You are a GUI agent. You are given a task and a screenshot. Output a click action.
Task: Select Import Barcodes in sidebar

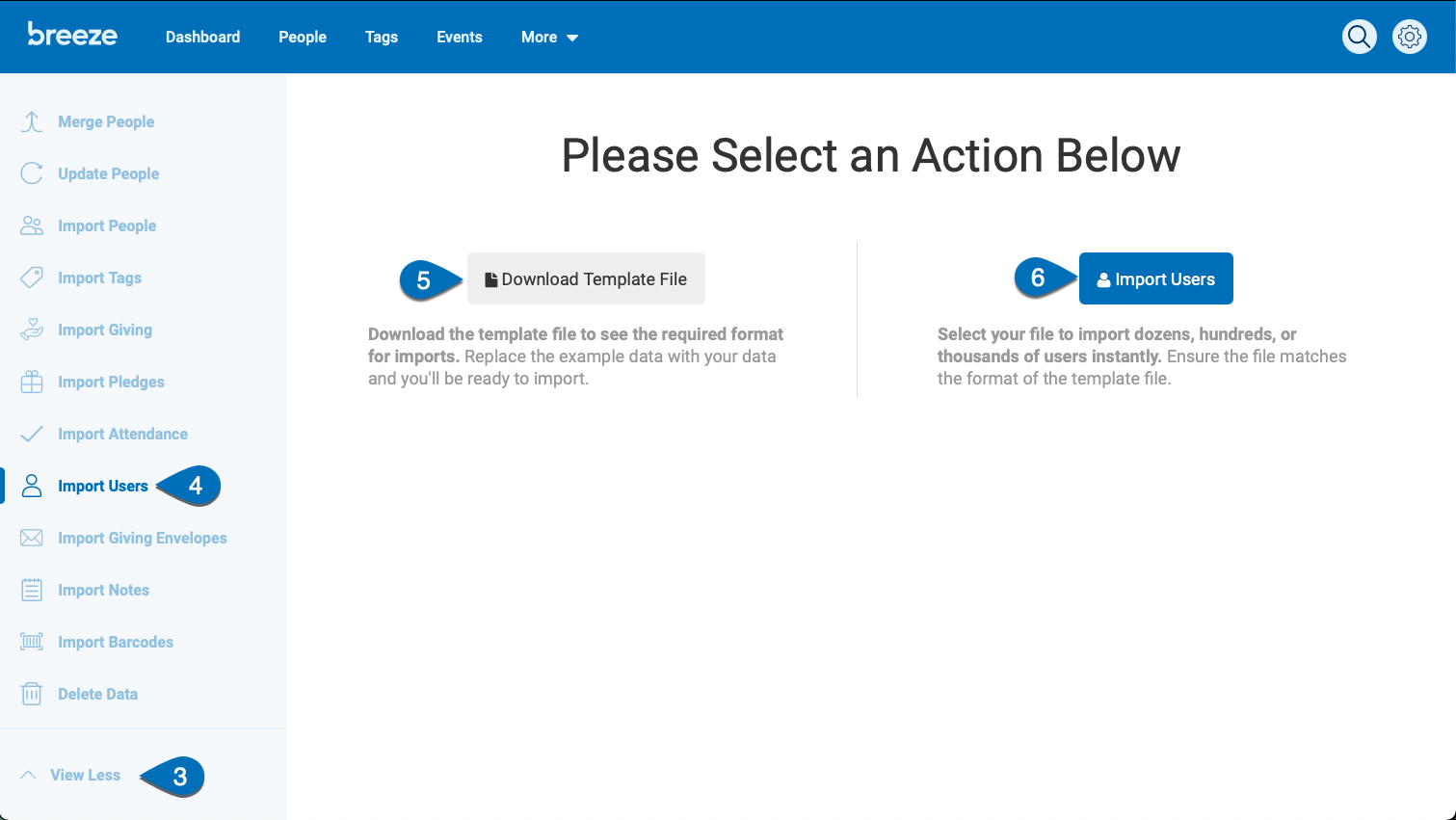pos(116,642)
